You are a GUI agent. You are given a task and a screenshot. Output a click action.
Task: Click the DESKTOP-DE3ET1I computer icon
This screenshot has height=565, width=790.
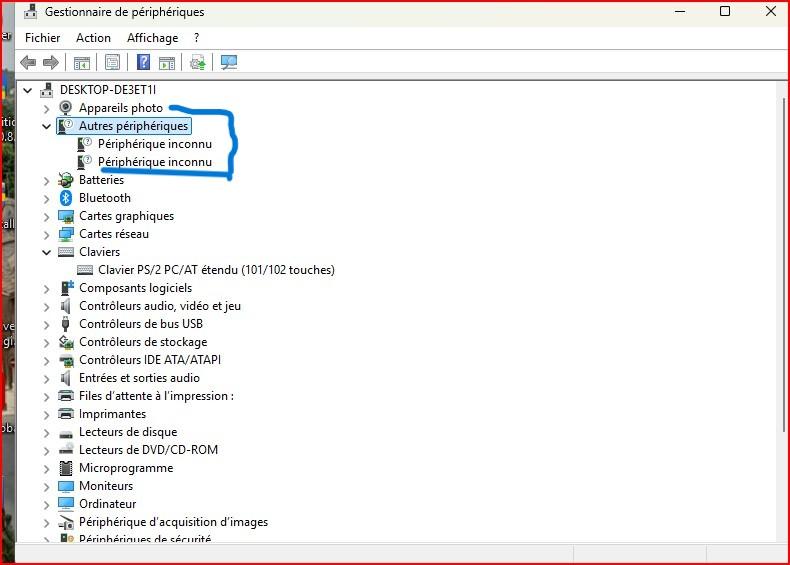47,90
